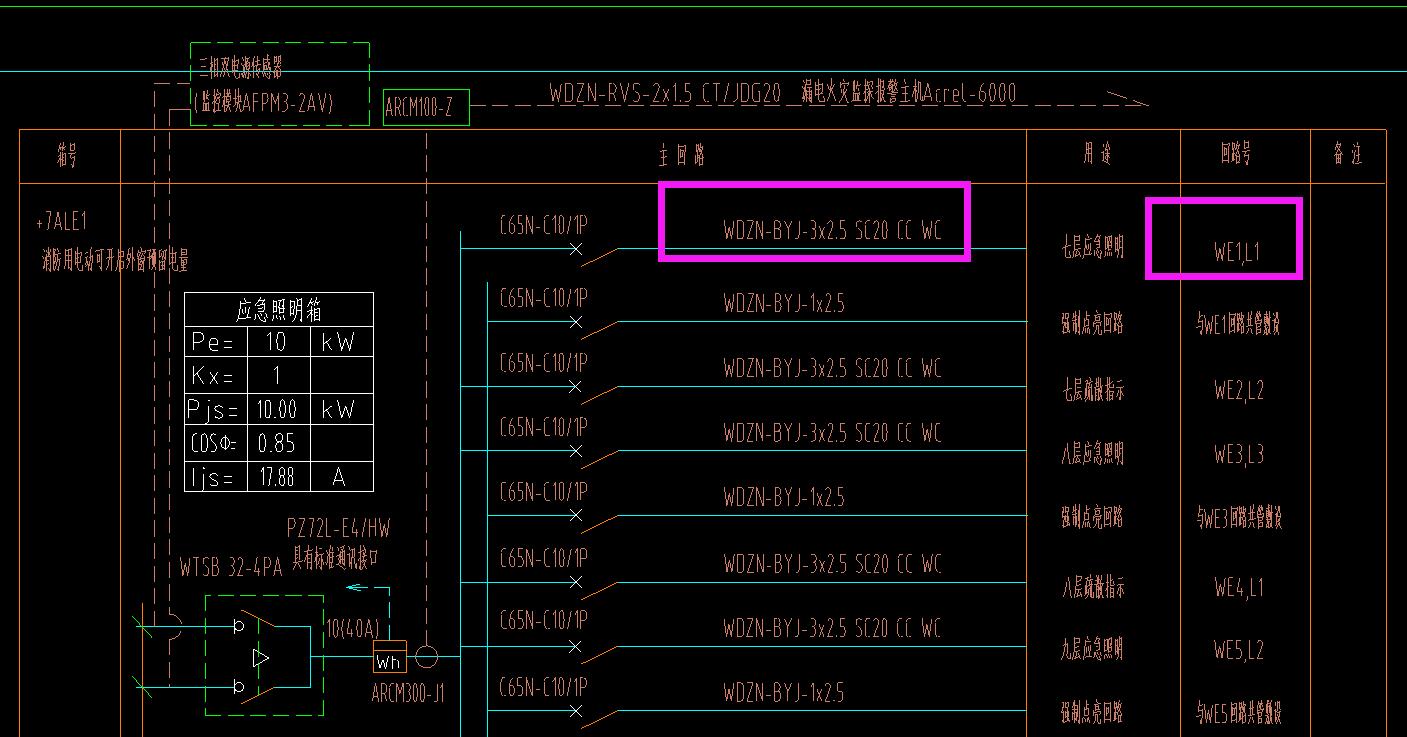Select the ARCM100-Z module box
Viewport: 1407px width, 737px height.
point(426,108)
